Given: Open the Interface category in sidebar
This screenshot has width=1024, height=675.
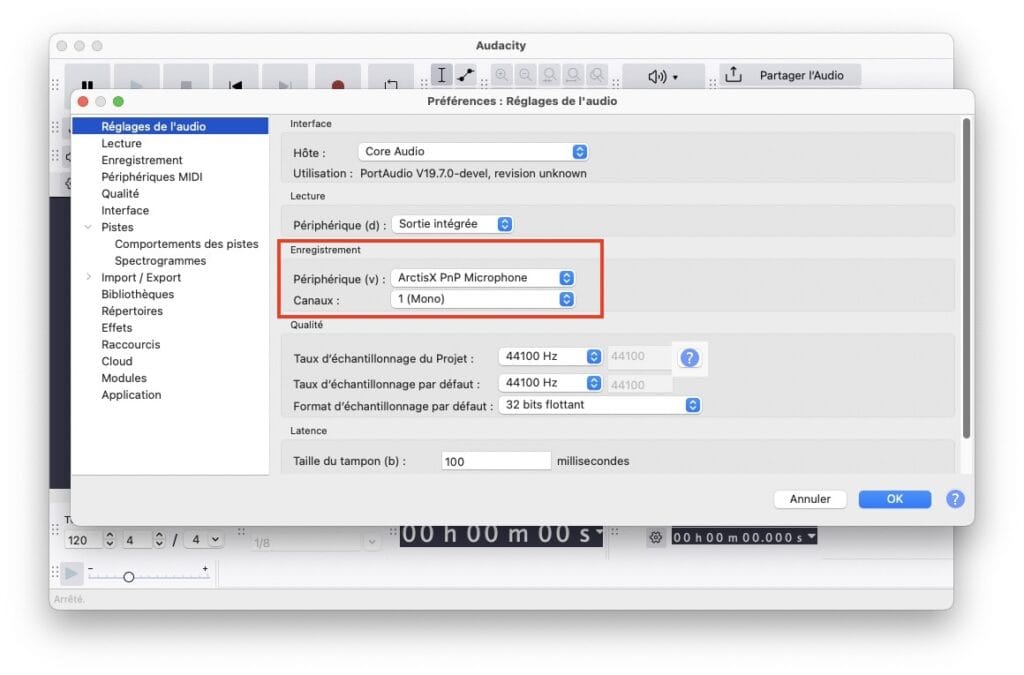Looking at the screenshot, I should (x=125, y=210).
